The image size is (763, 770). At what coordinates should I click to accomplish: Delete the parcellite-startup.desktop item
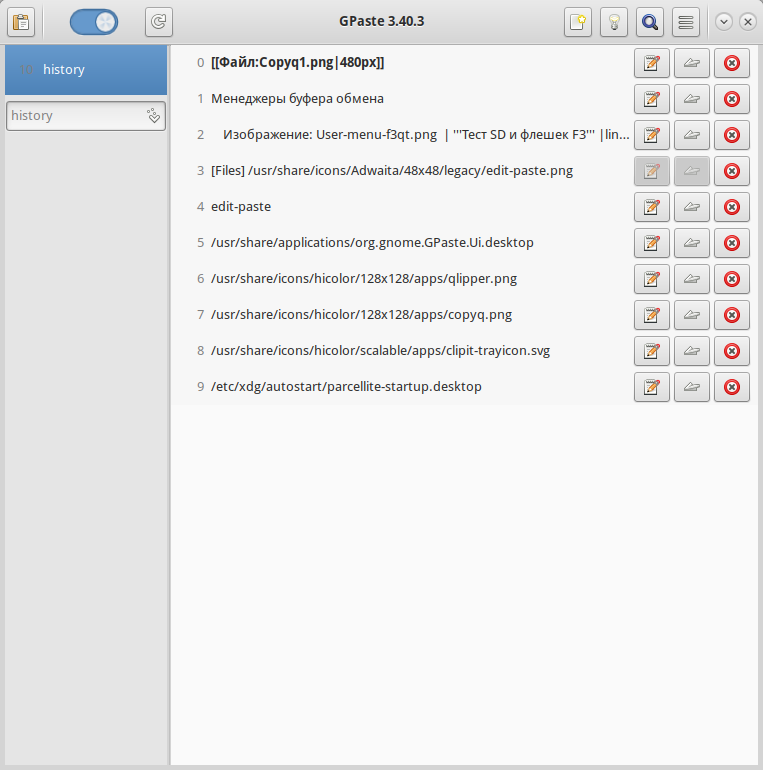pos(732,387)
